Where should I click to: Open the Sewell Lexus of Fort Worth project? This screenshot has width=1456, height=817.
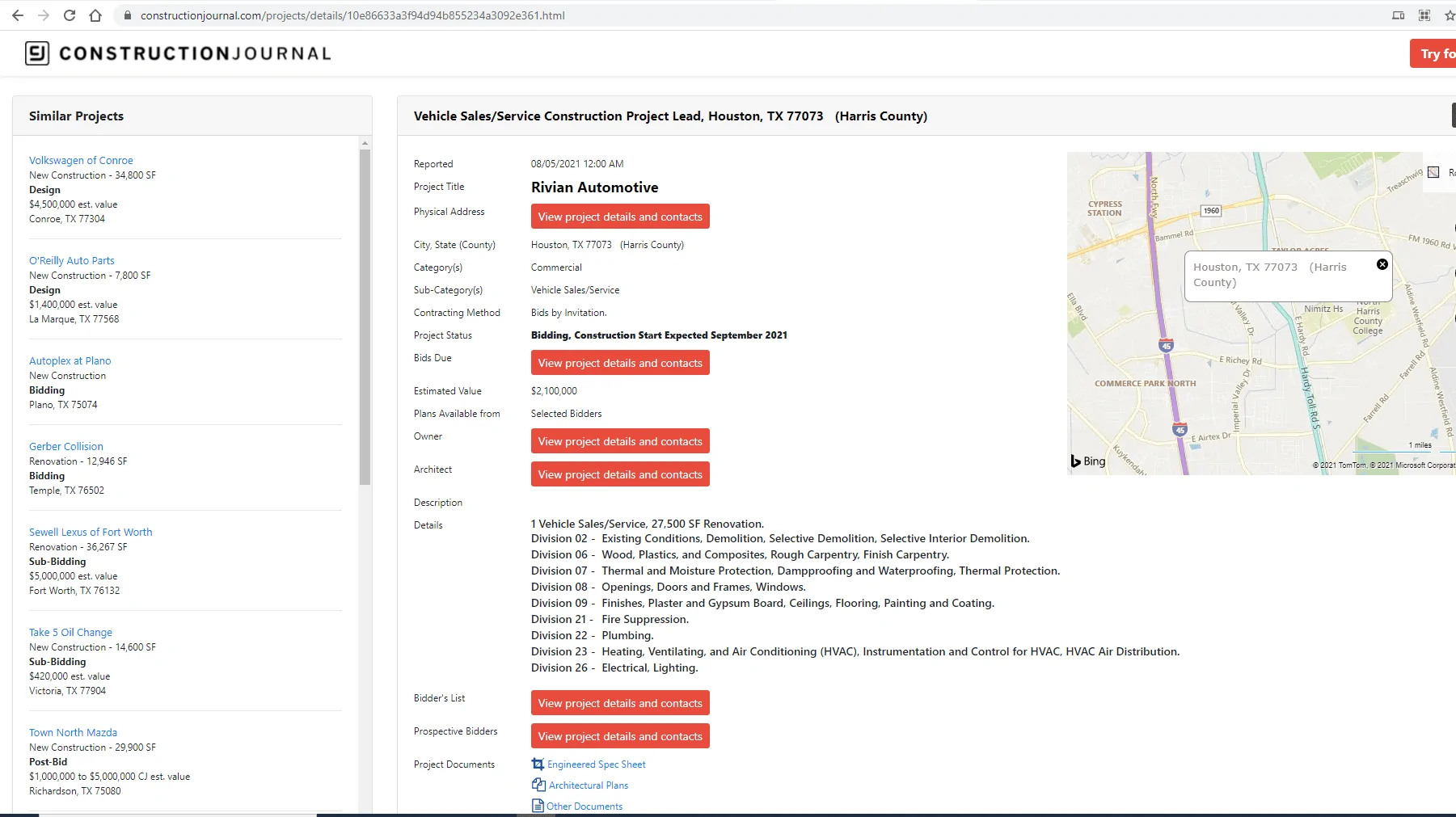click(x=91, y=532)
